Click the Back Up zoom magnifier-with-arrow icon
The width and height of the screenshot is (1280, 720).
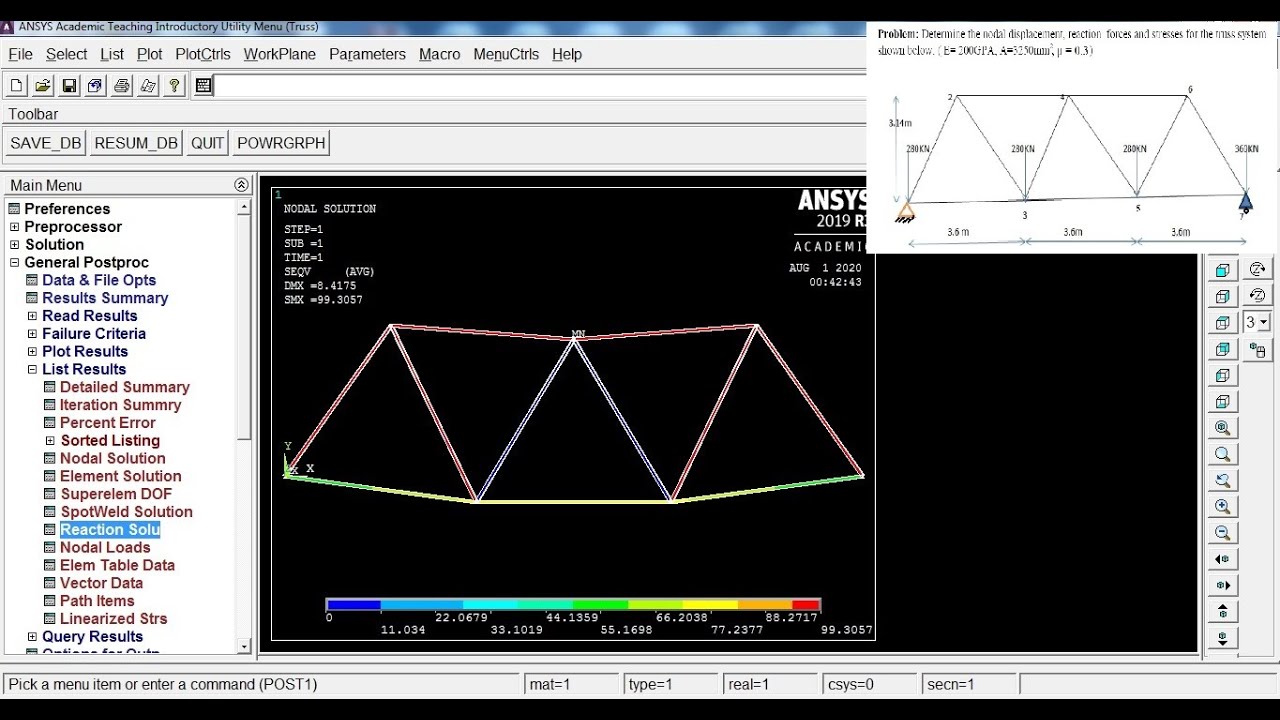pyautogui.click(x=1222, y=480)
